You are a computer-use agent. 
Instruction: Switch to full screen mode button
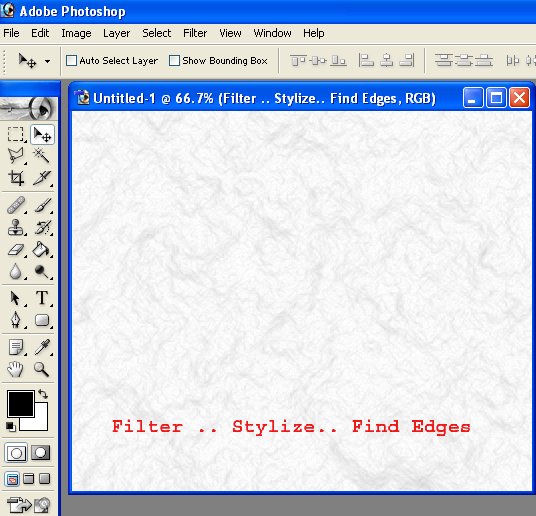pos(44,479)
